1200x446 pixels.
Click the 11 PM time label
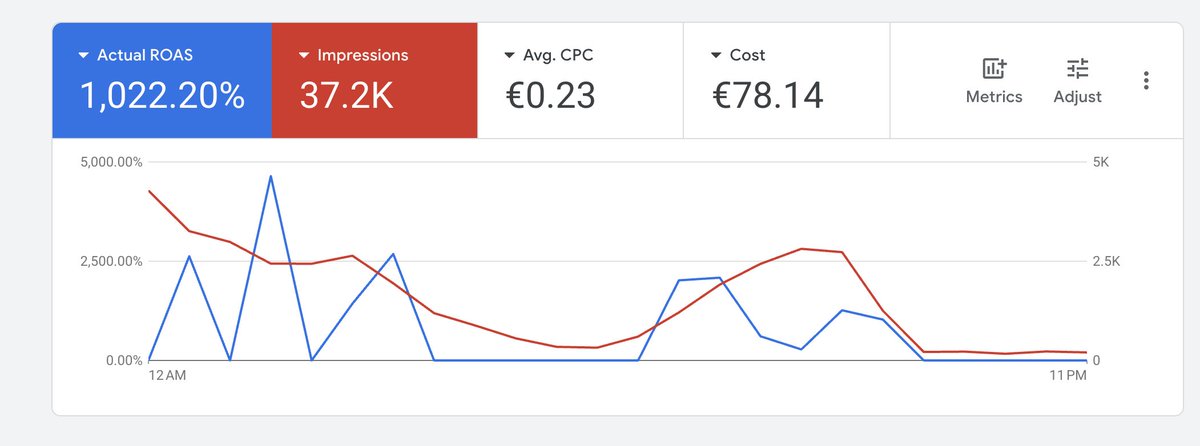(x=1067, y=376)
